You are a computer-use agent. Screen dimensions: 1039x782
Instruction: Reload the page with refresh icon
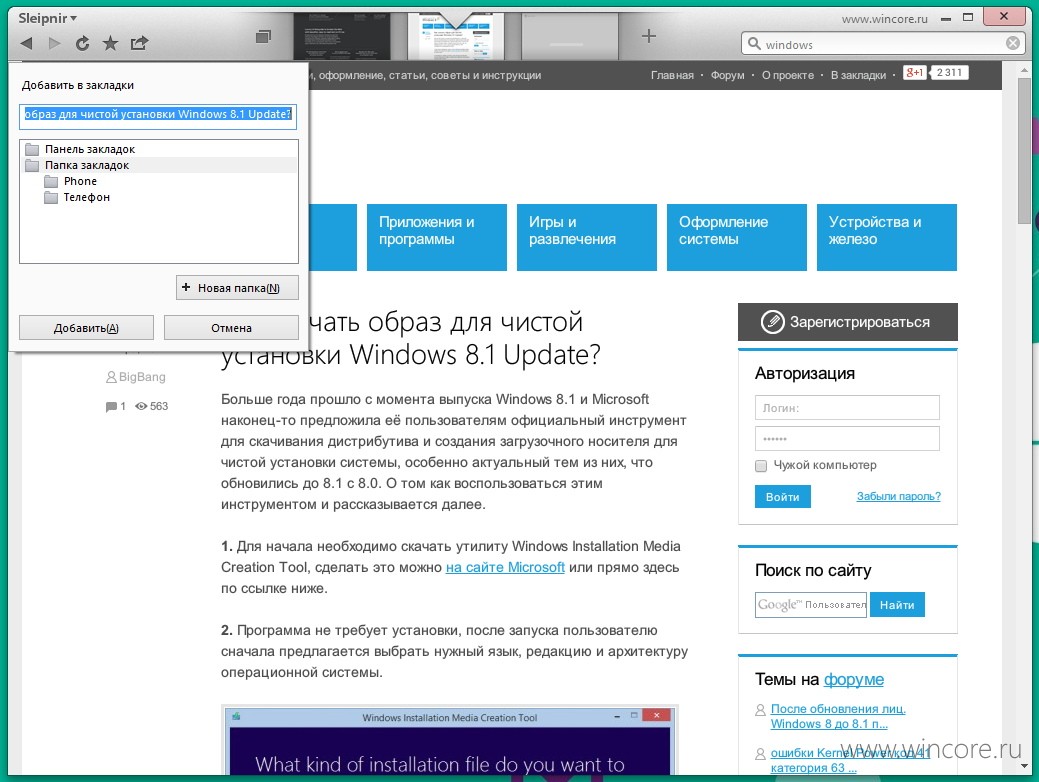pos(82,44)
